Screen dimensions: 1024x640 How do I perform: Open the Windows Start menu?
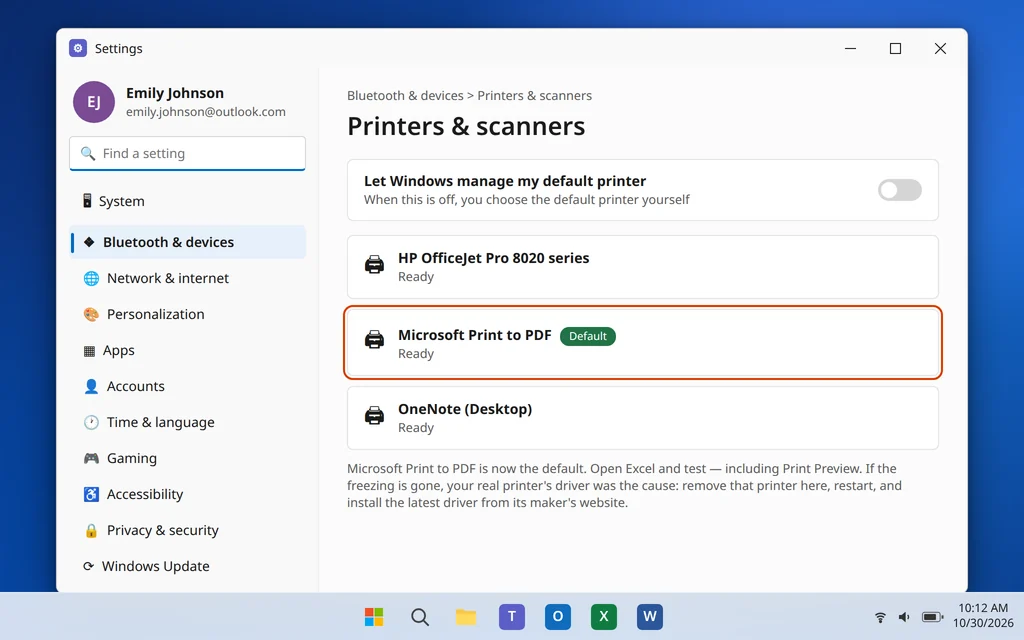coord(374,616)
